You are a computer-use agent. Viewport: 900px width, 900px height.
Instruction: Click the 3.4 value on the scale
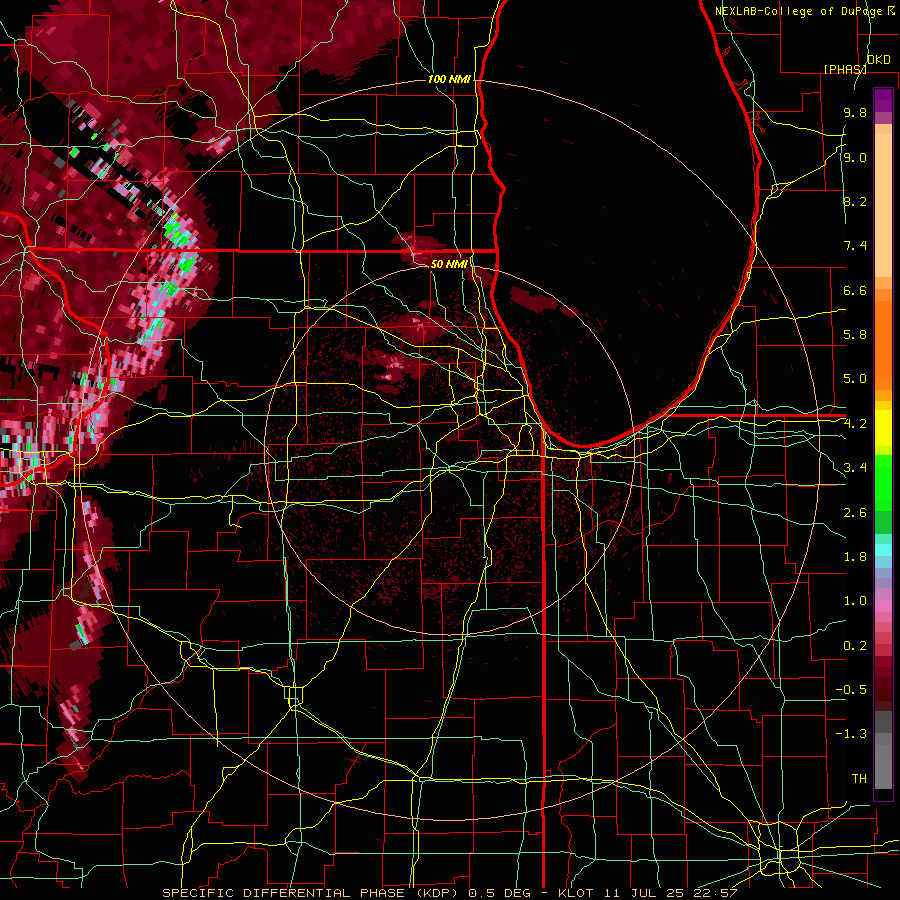point(855,468)
